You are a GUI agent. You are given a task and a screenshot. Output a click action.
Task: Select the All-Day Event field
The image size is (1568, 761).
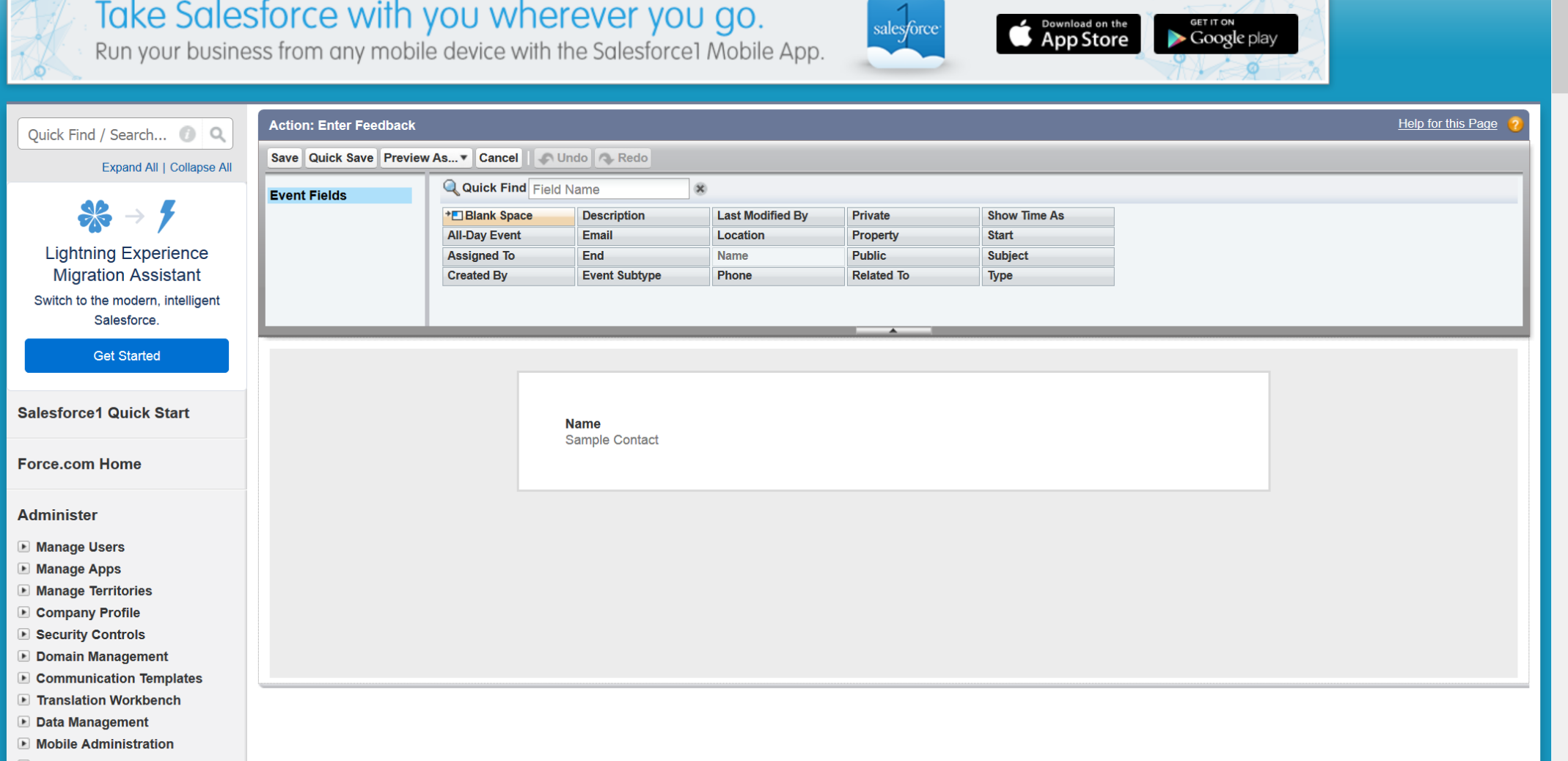pyautogui.click(x=509, y=236)
